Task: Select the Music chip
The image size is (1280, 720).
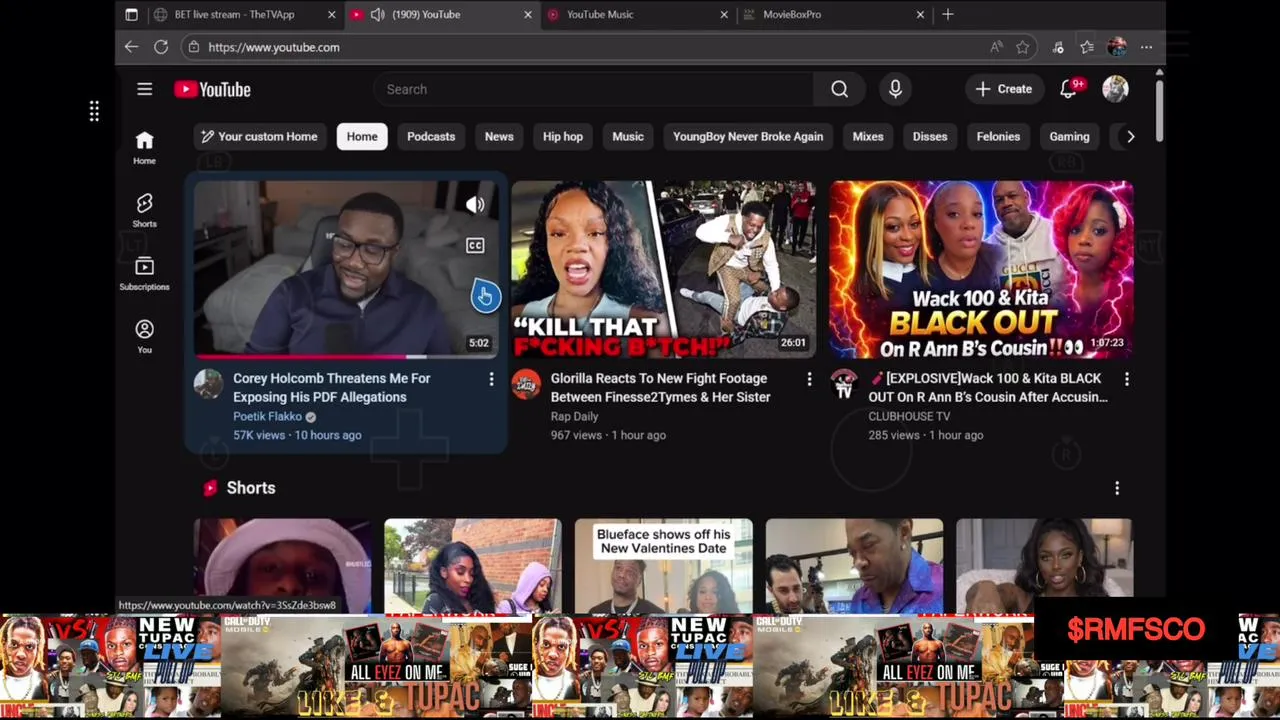Action: pyautogui.click(x=628, y=137)
